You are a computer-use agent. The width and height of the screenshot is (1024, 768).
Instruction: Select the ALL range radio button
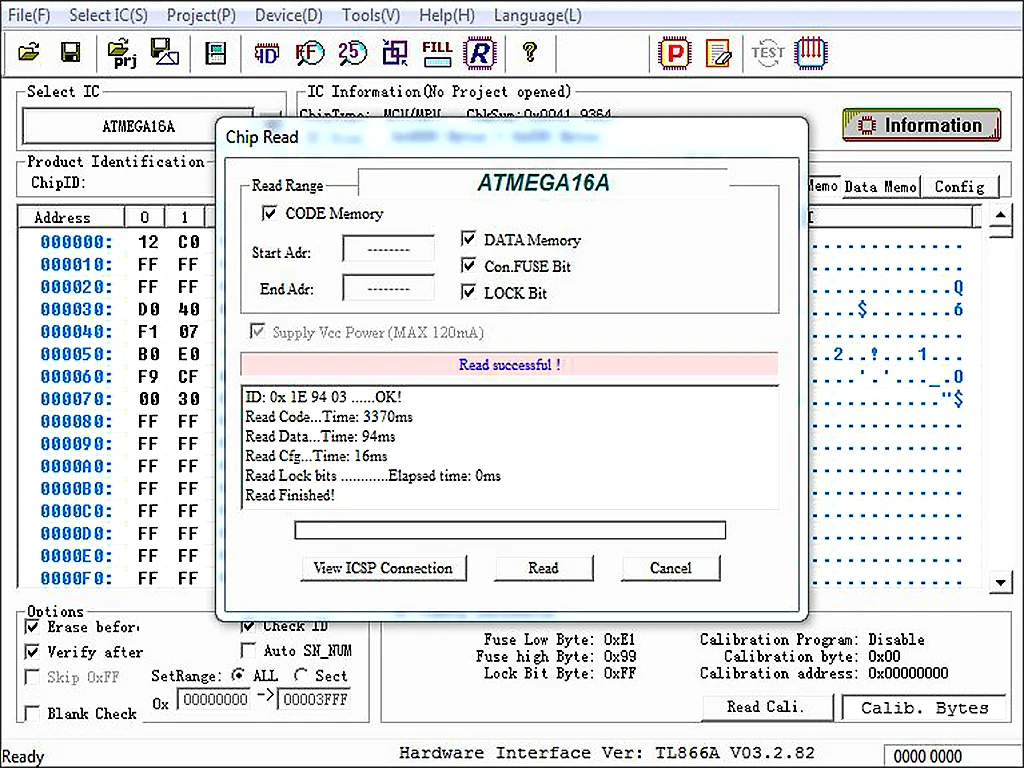[238, 675]
